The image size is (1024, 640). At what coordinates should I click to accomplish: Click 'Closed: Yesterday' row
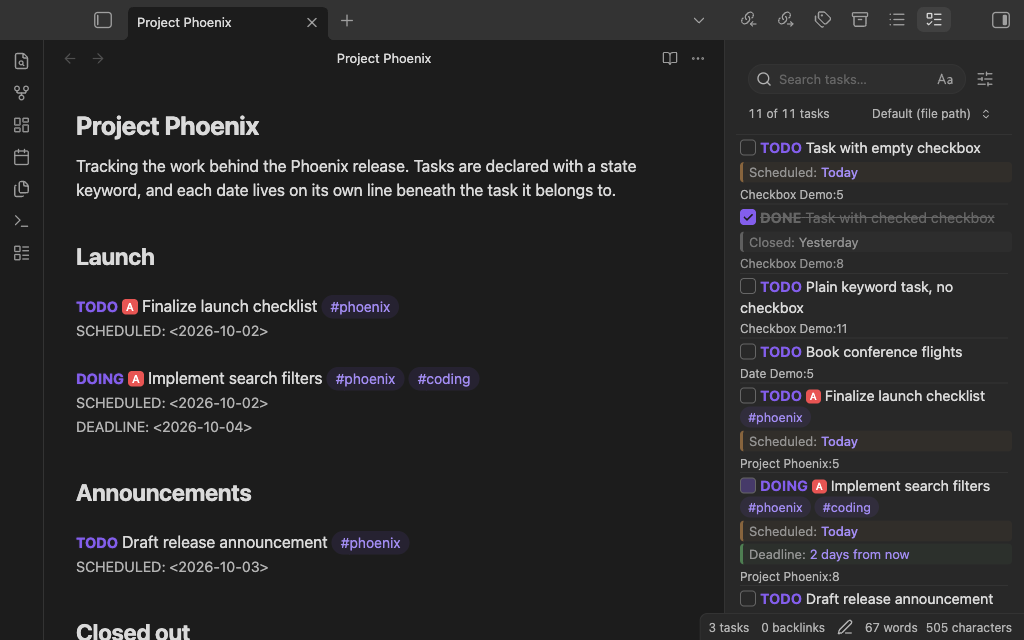(x=876, y=242)
